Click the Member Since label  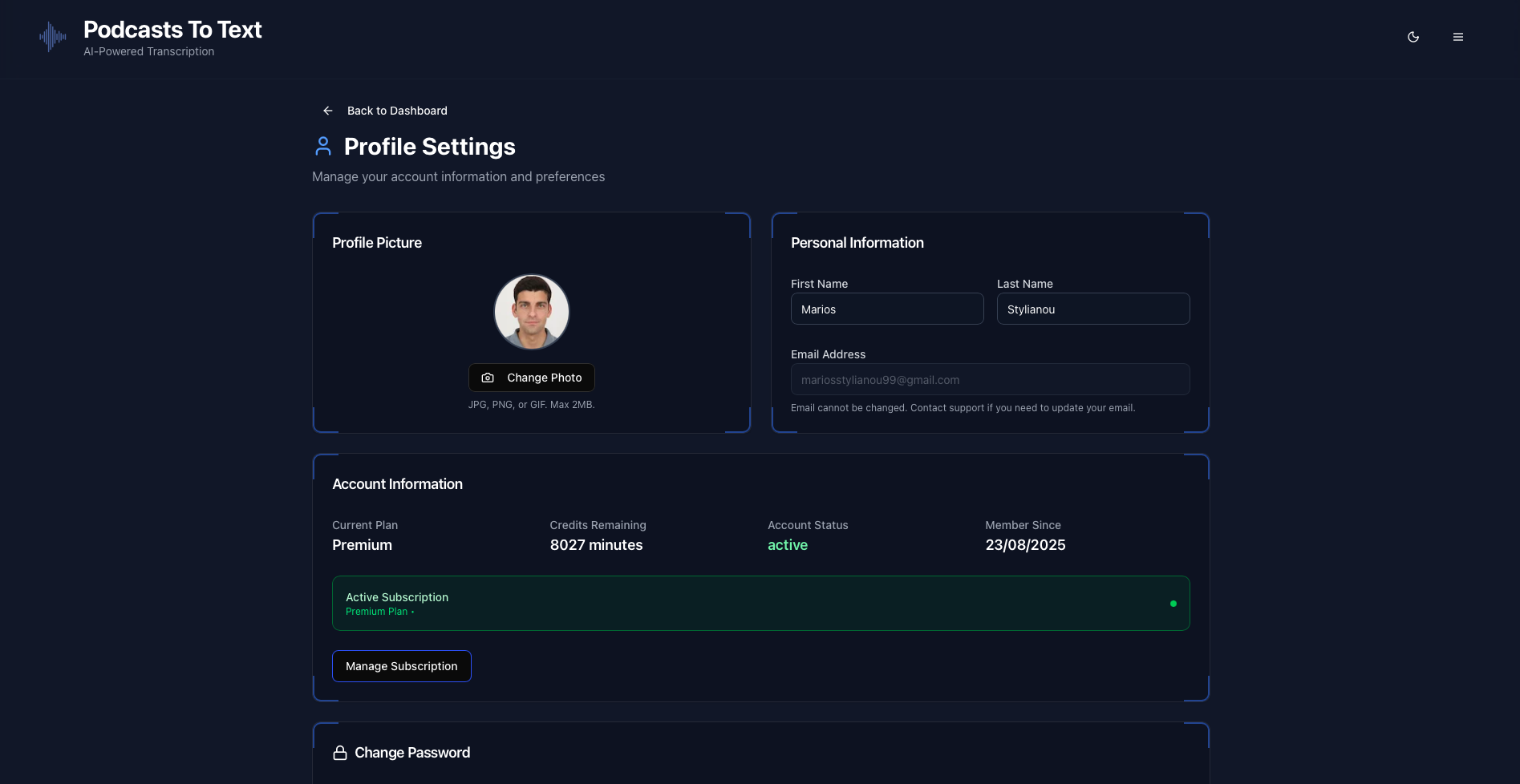[x=1023, y=525]
